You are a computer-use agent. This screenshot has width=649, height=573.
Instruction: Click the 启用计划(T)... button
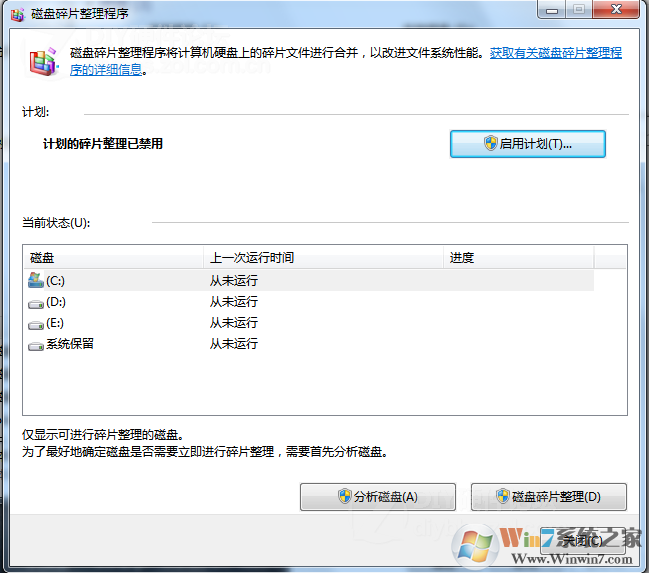point(528,144)
